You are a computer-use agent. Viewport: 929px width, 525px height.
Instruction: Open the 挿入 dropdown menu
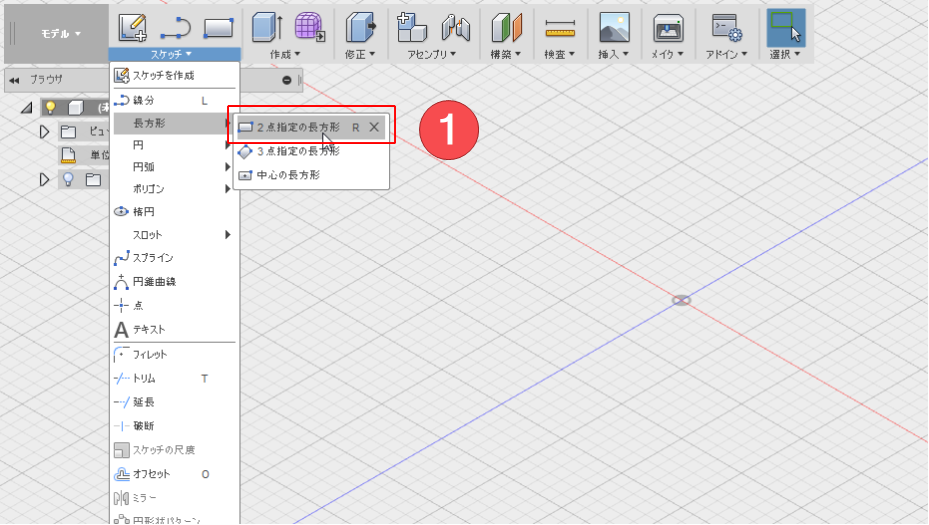pyautogui.click(x=613, y=54)
